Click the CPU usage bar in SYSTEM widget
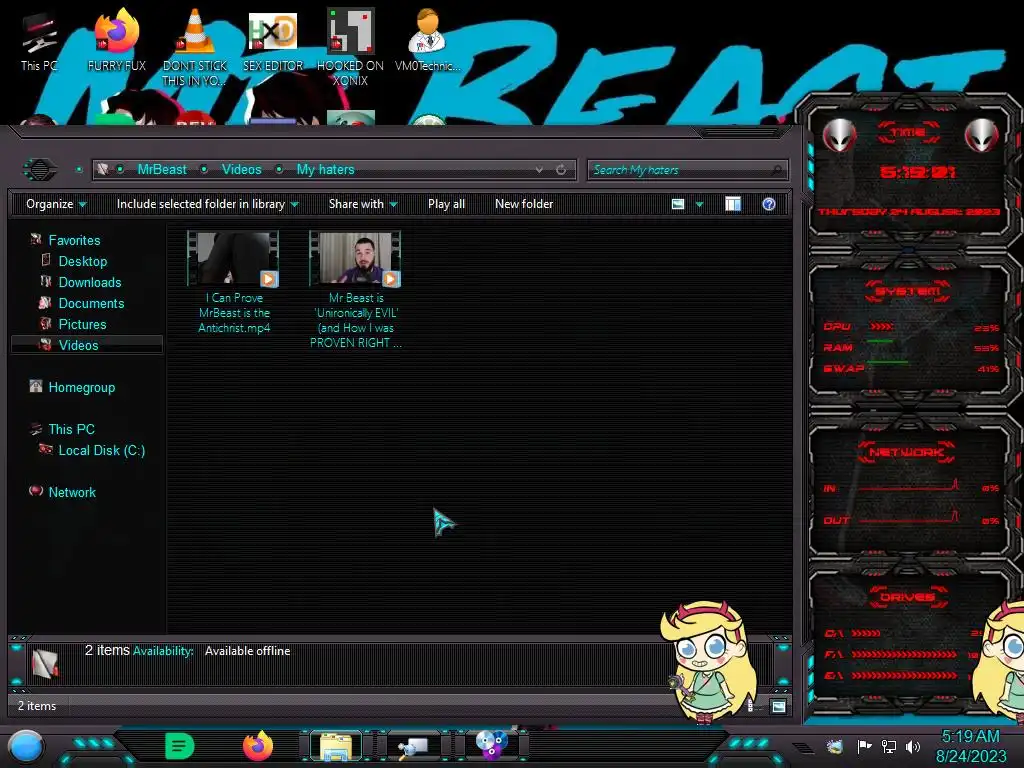The image size is (1024, 768). point(882,326)
